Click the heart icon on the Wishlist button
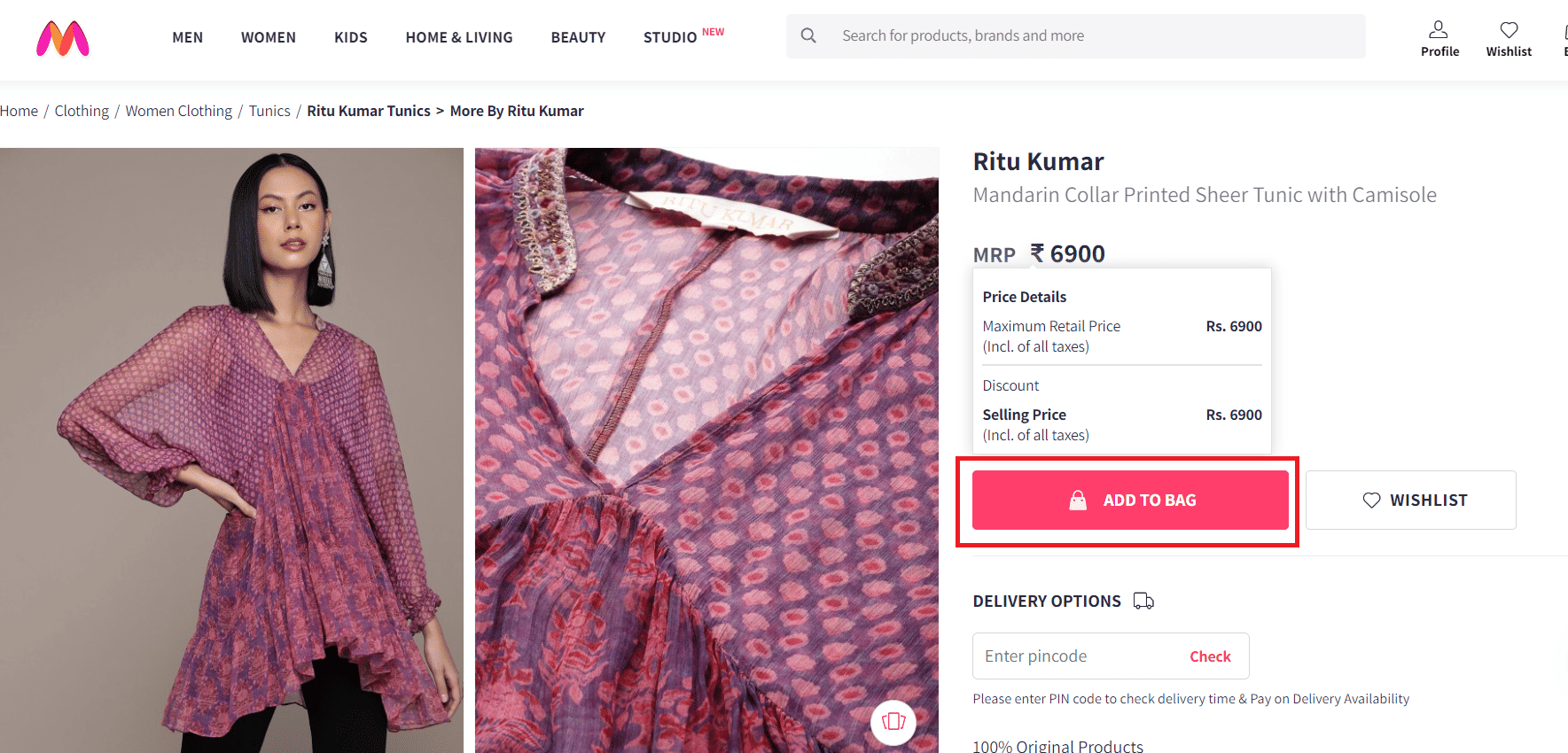This screenshot has height=753, width=1568. point(1371,500)
